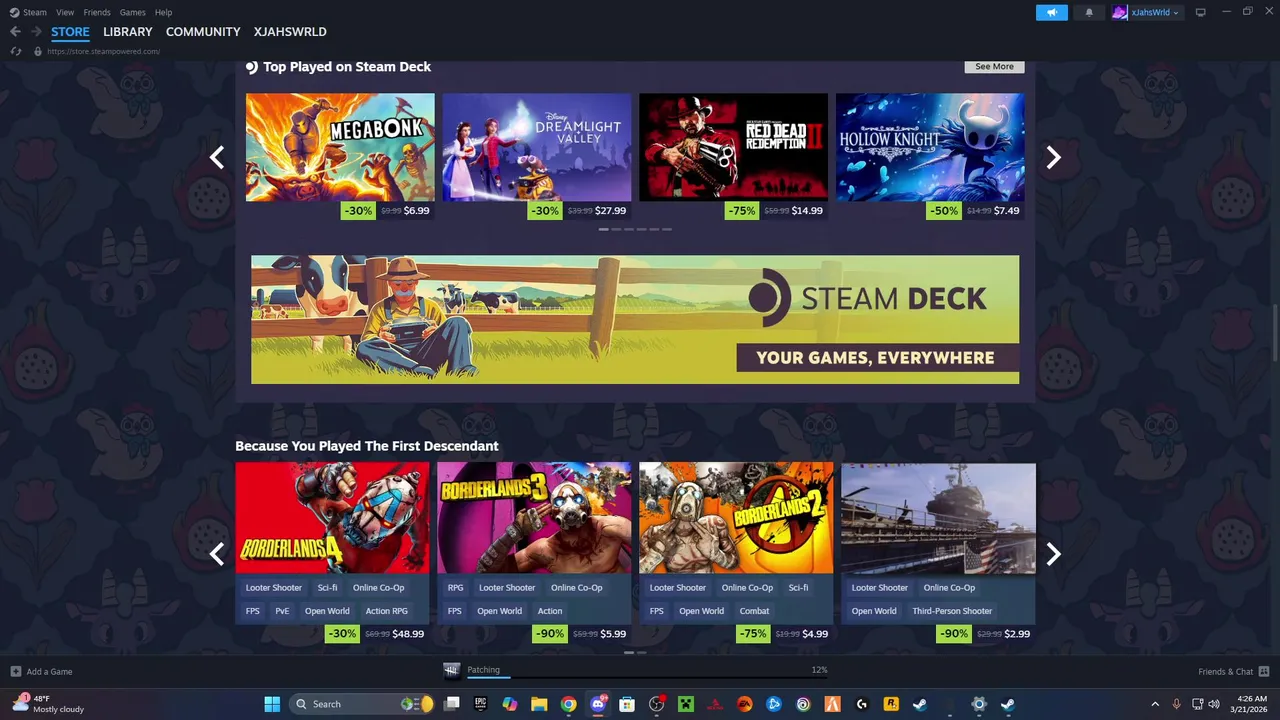Open Epic Games Launcher from taskbar
Viewport: 1280px width, 720px height.
[x=481, y=704]
